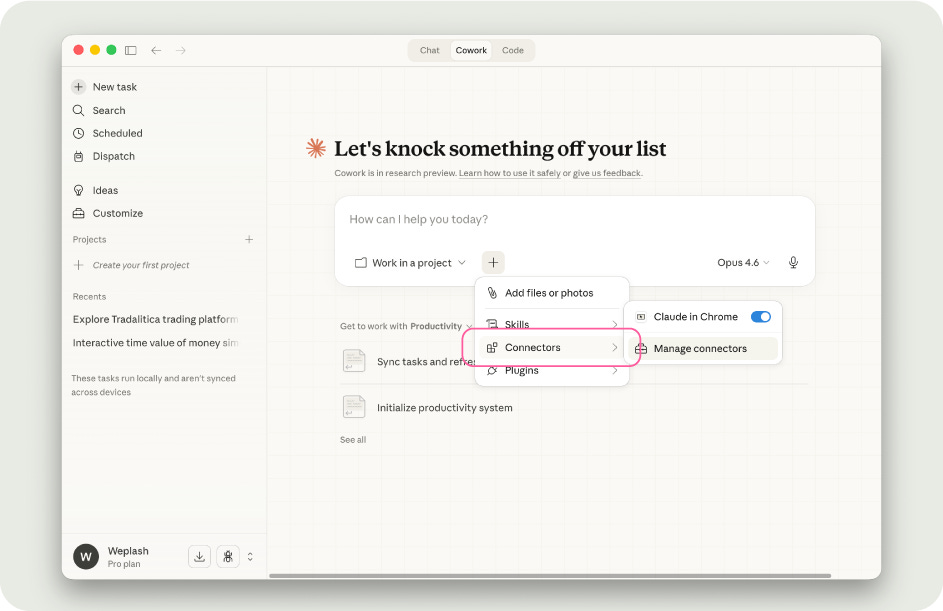This screenshot has width=943, height=611.
Task: Click the Weplash Pro plan label
Action: click(x=128, y=557)
